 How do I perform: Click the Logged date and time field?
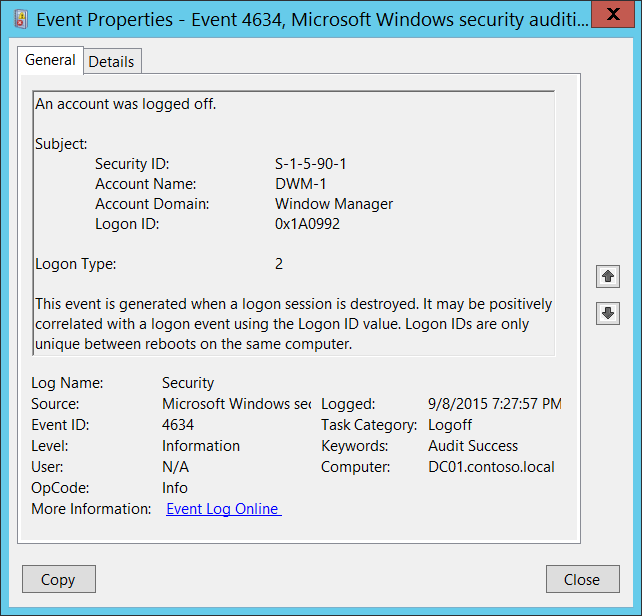pyautogui.click(x=494, y=404)
